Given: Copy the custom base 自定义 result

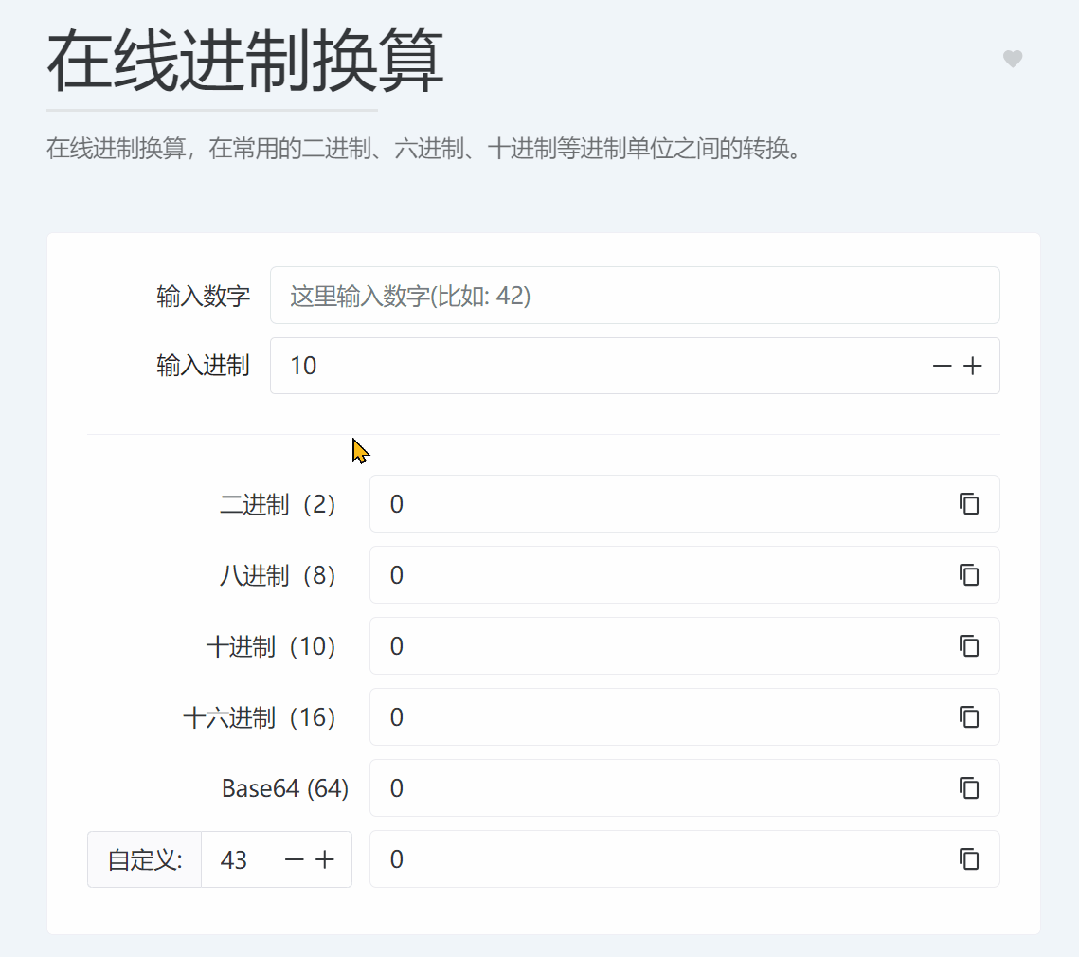Looking at the screenshot, I should pyautogui.click(x=970, y=859).
